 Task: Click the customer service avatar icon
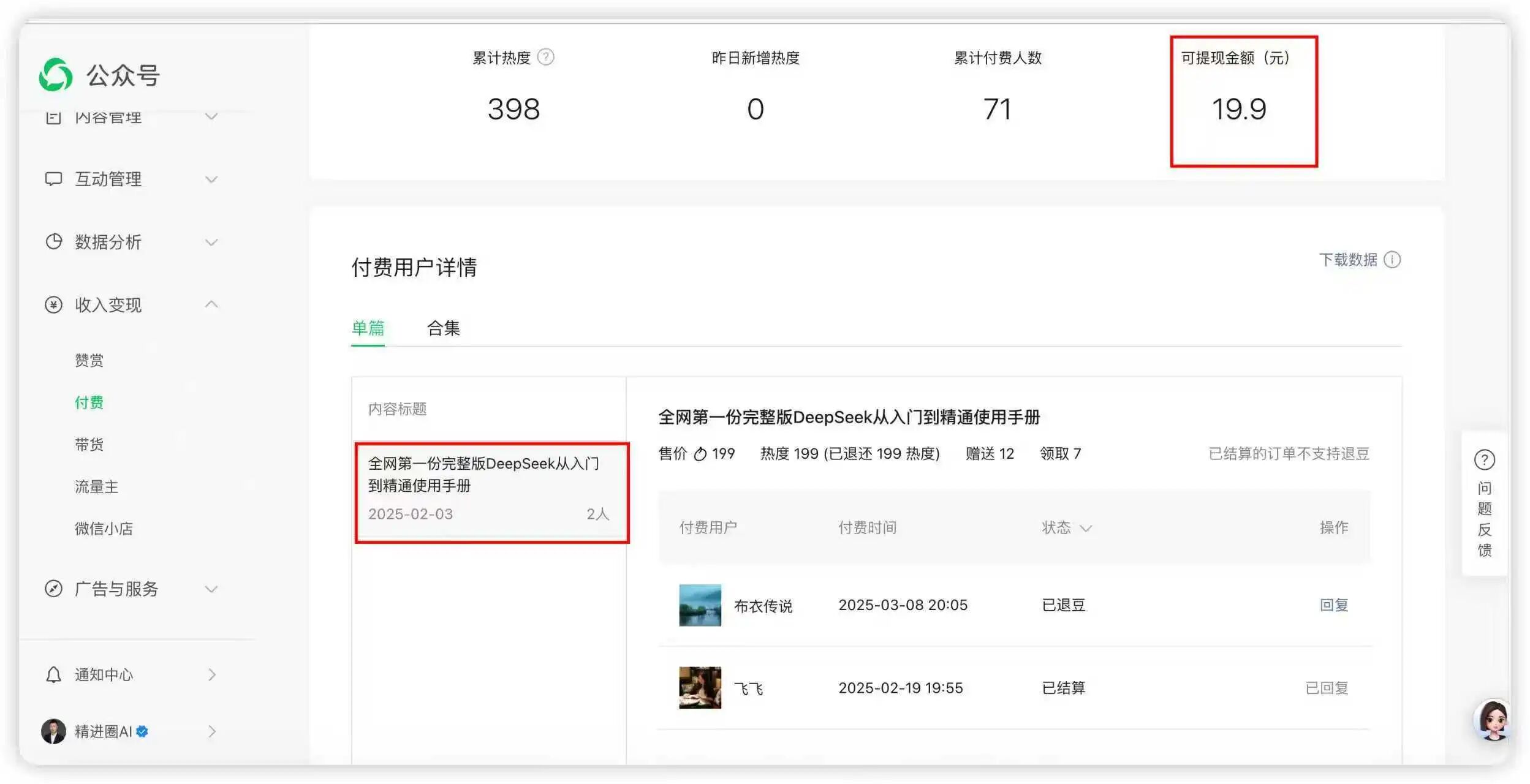(1493, 720)
